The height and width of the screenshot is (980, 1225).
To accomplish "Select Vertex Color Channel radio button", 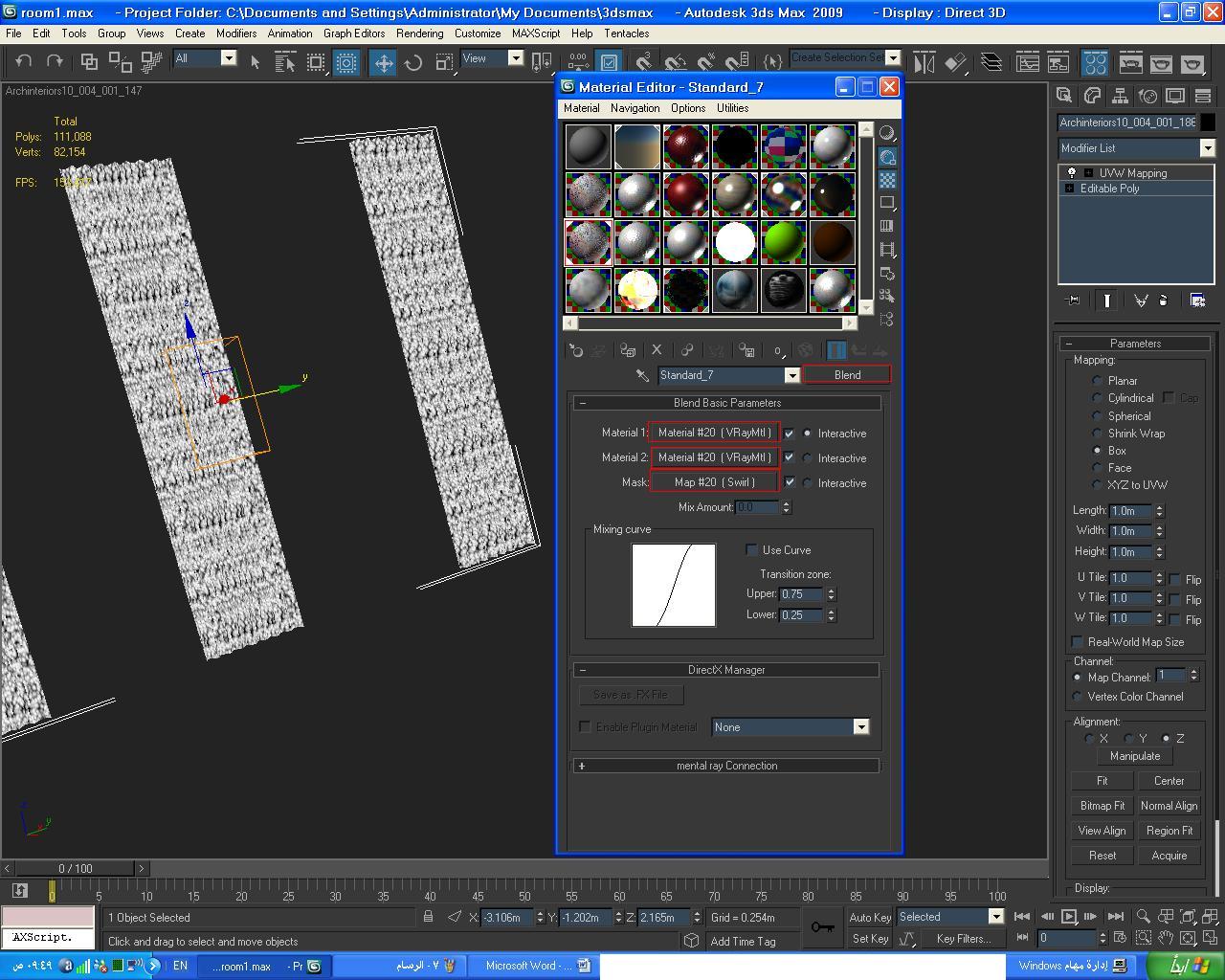I will tap(1078, 697).
